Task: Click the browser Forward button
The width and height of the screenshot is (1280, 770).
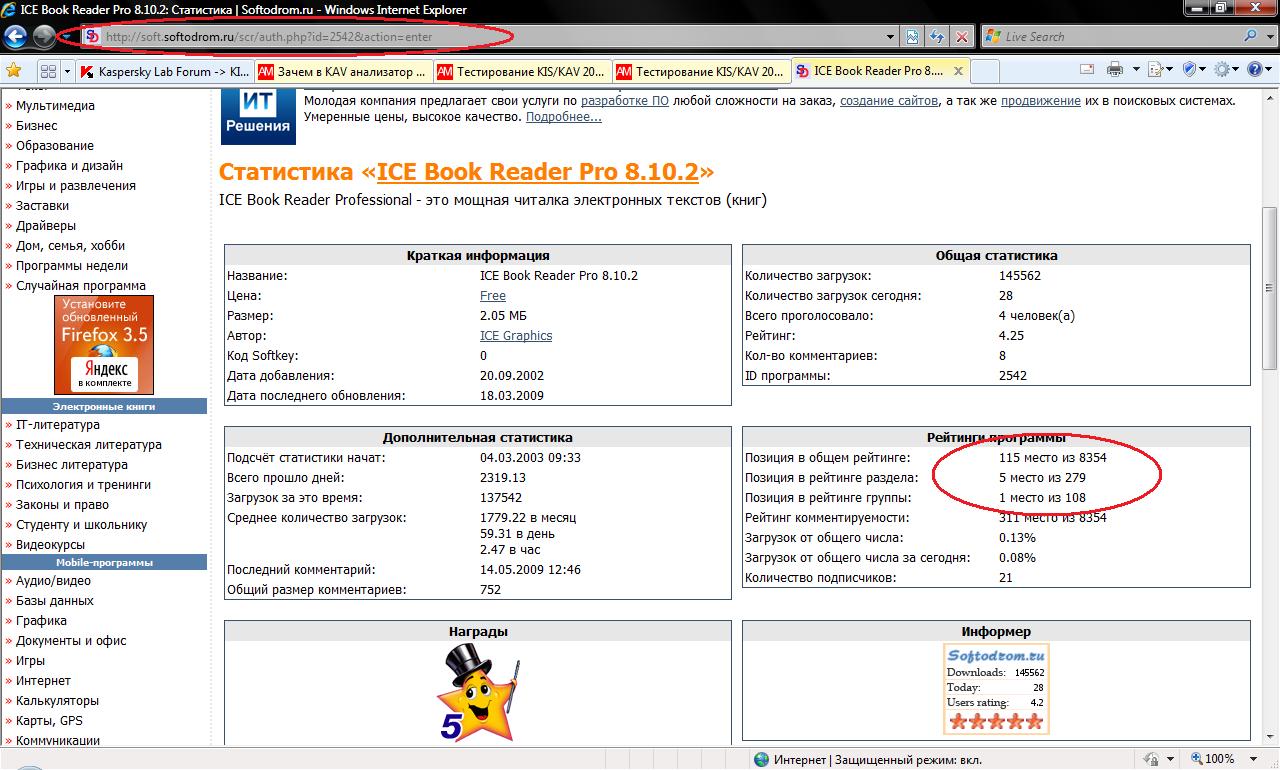Action: [x=44, y=37]
